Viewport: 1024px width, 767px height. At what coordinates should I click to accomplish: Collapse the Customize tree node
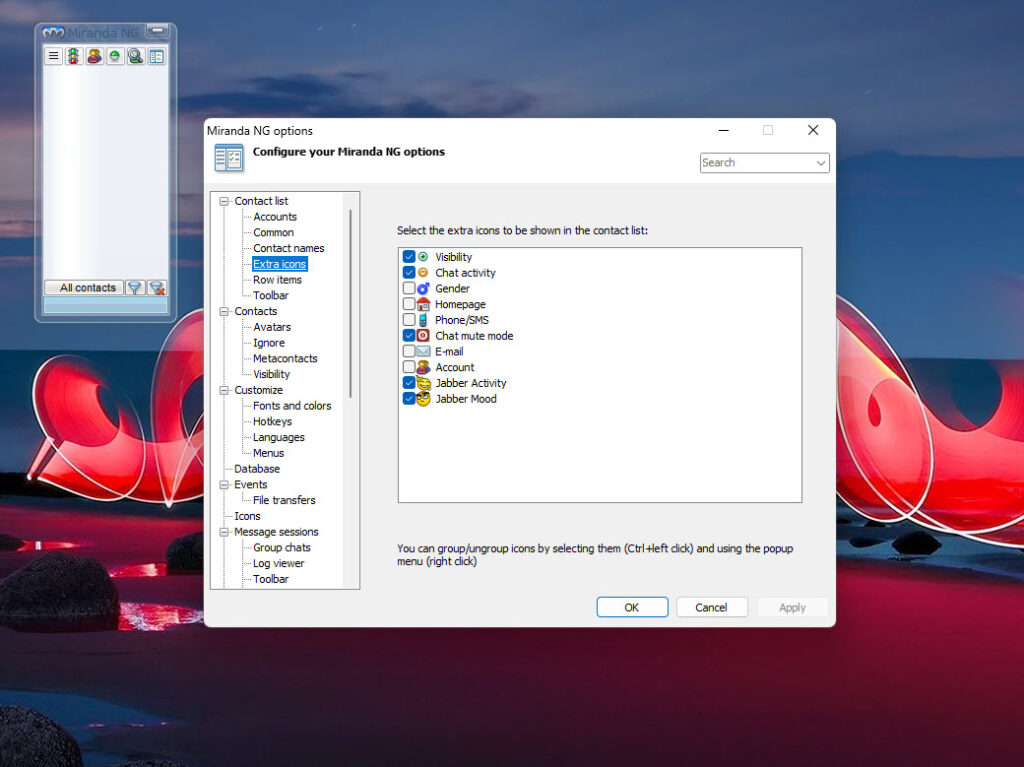[x=224, y=390]
